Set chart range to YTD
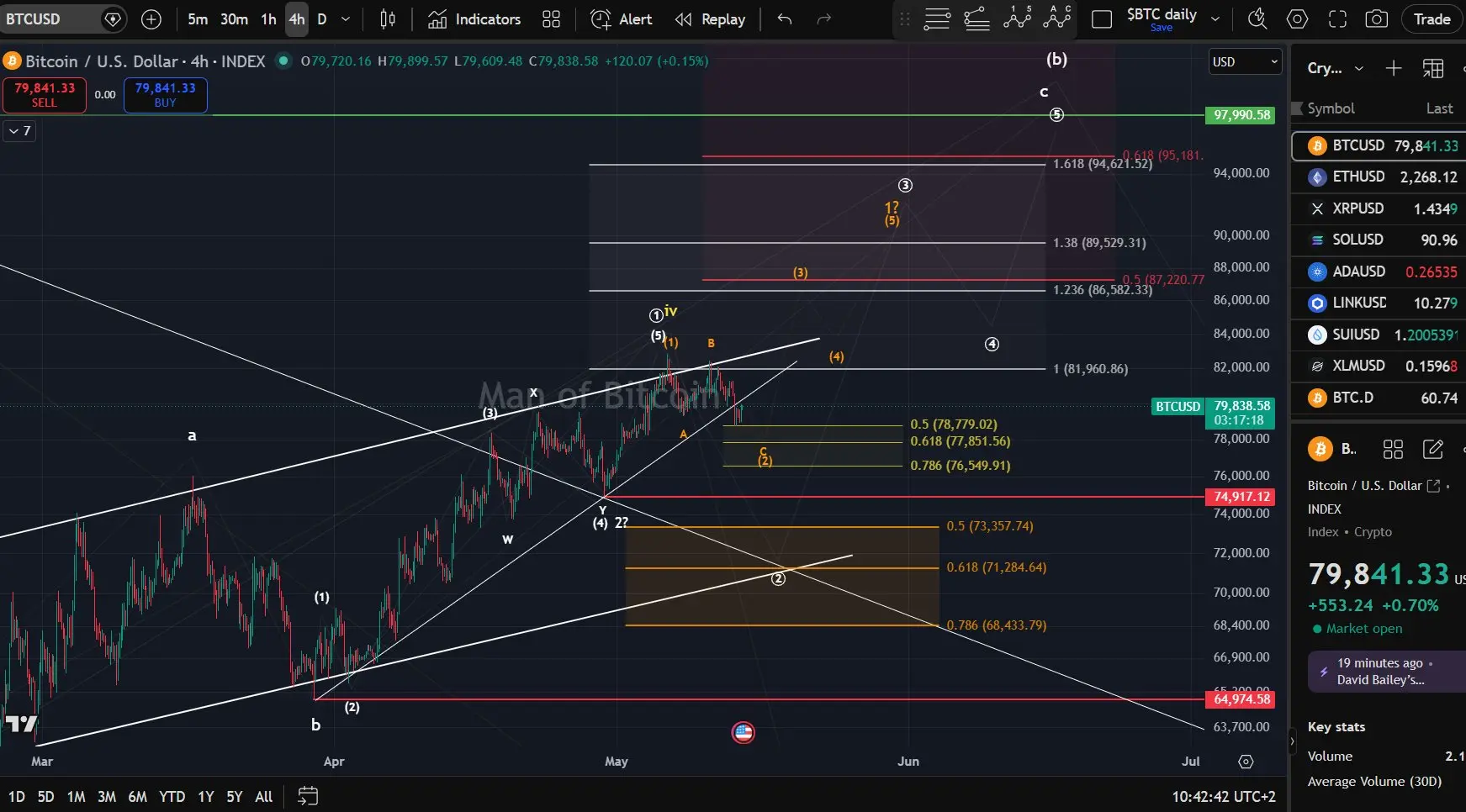Viewport: 1466px width, 812px height. pyautogui.click(x=172, y=796)
